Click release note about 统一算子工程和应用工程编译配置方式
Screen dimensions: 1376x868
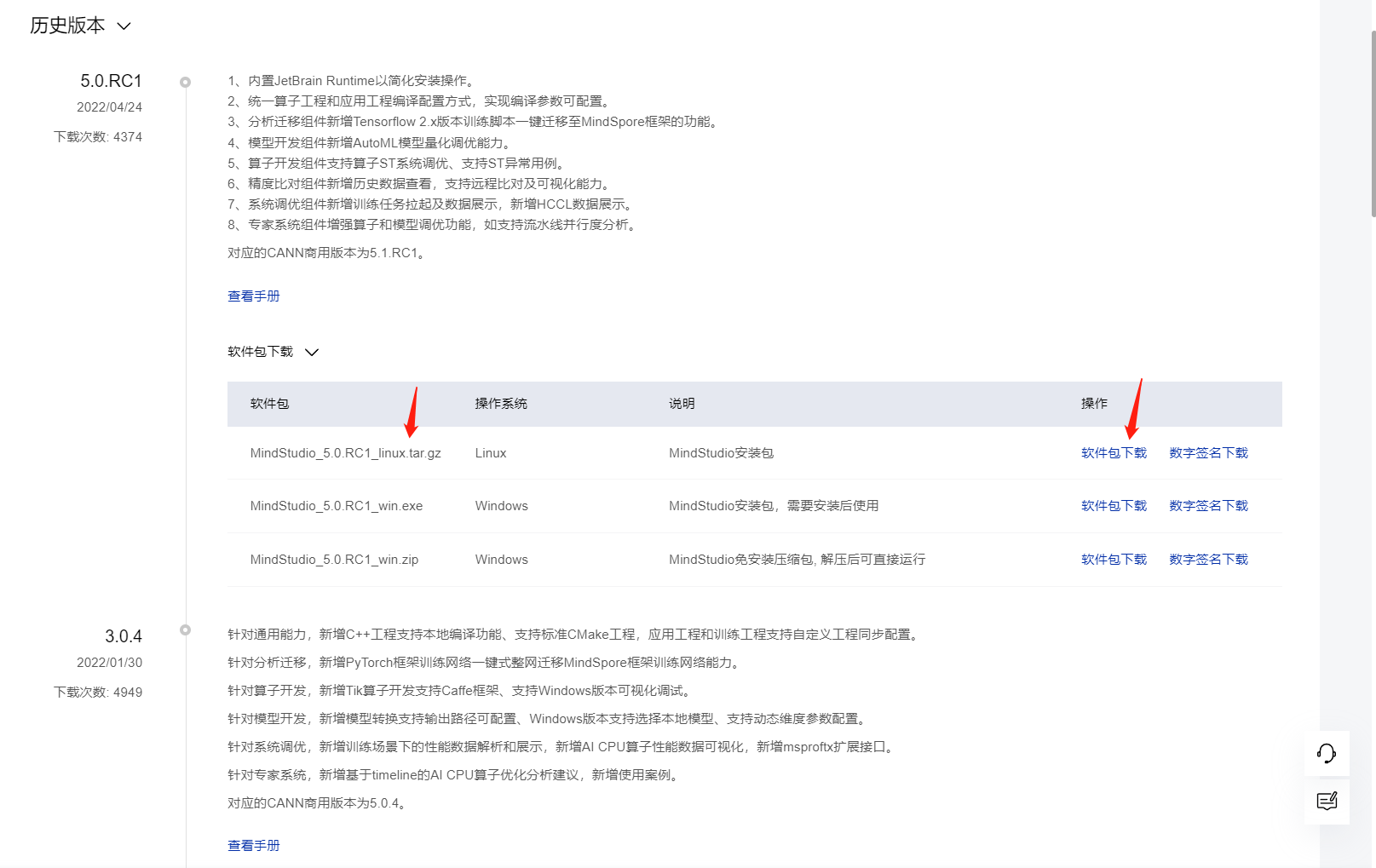(x=421, y=101)
